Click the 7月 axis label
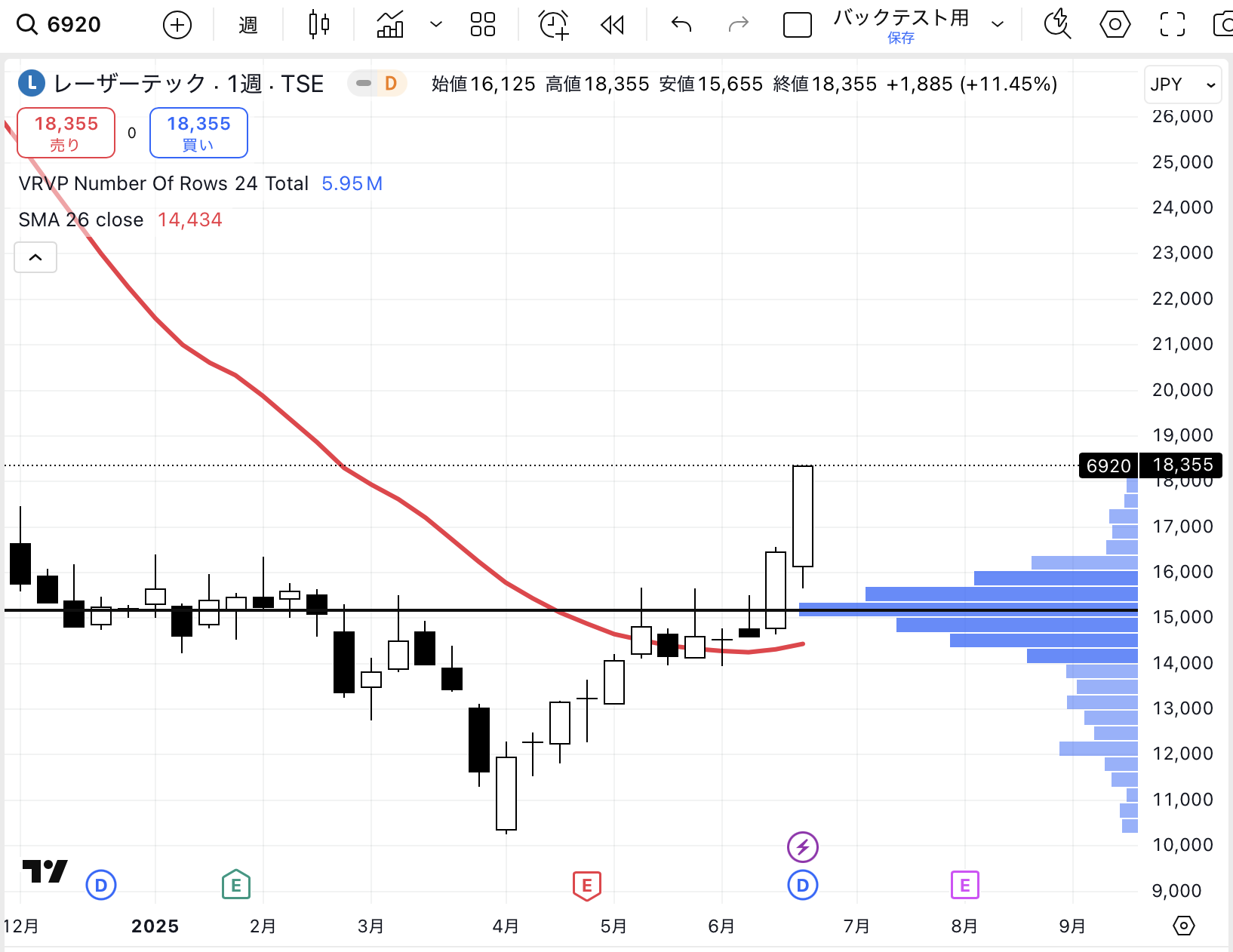The image size is (1233, 952). click(856, 926)
